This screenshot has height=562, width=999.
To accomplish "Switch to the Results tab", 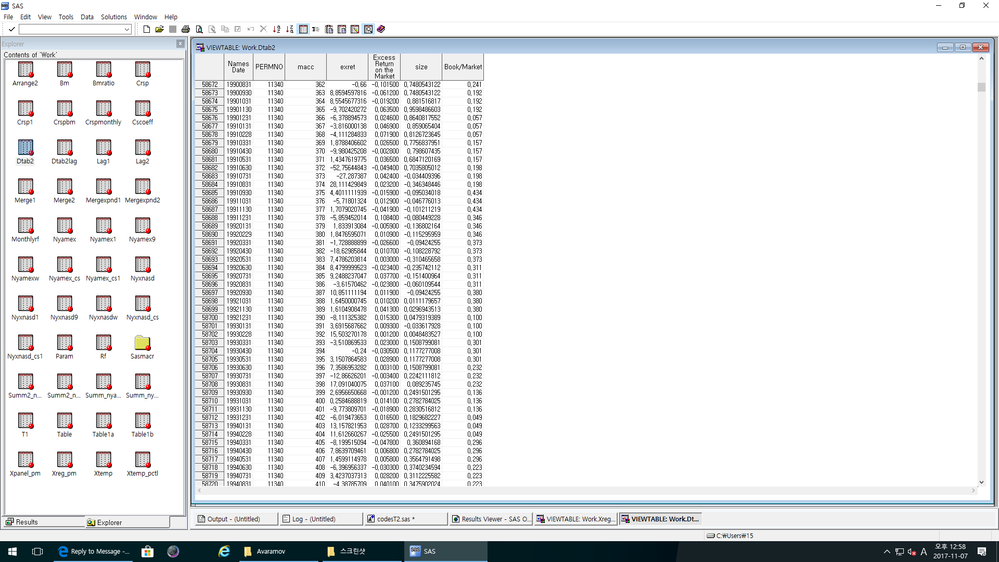I will pos(43,522).
